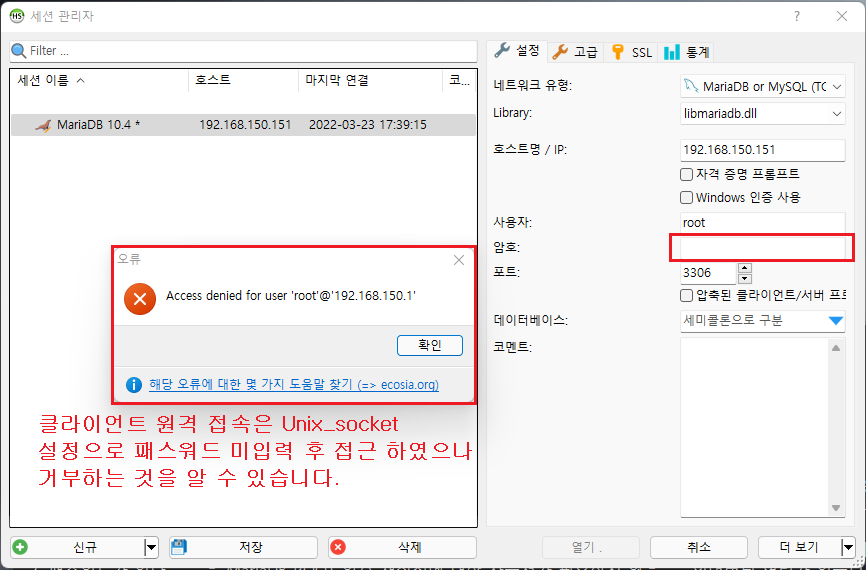Click the Filter search field

[244, 51]
